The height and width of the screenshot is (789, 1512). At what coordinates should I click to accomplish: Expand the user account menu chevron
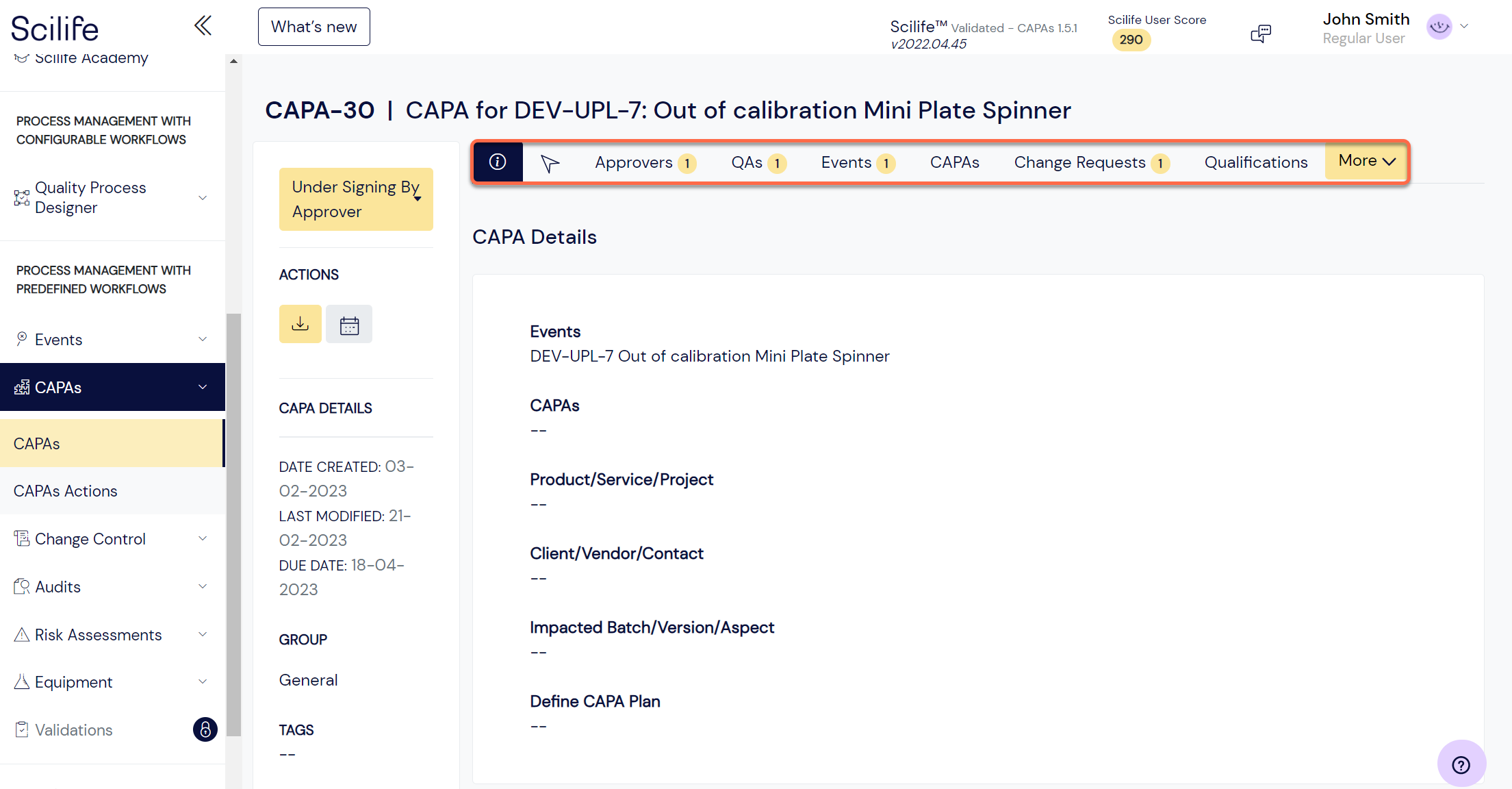click(x=1464, y=26)
